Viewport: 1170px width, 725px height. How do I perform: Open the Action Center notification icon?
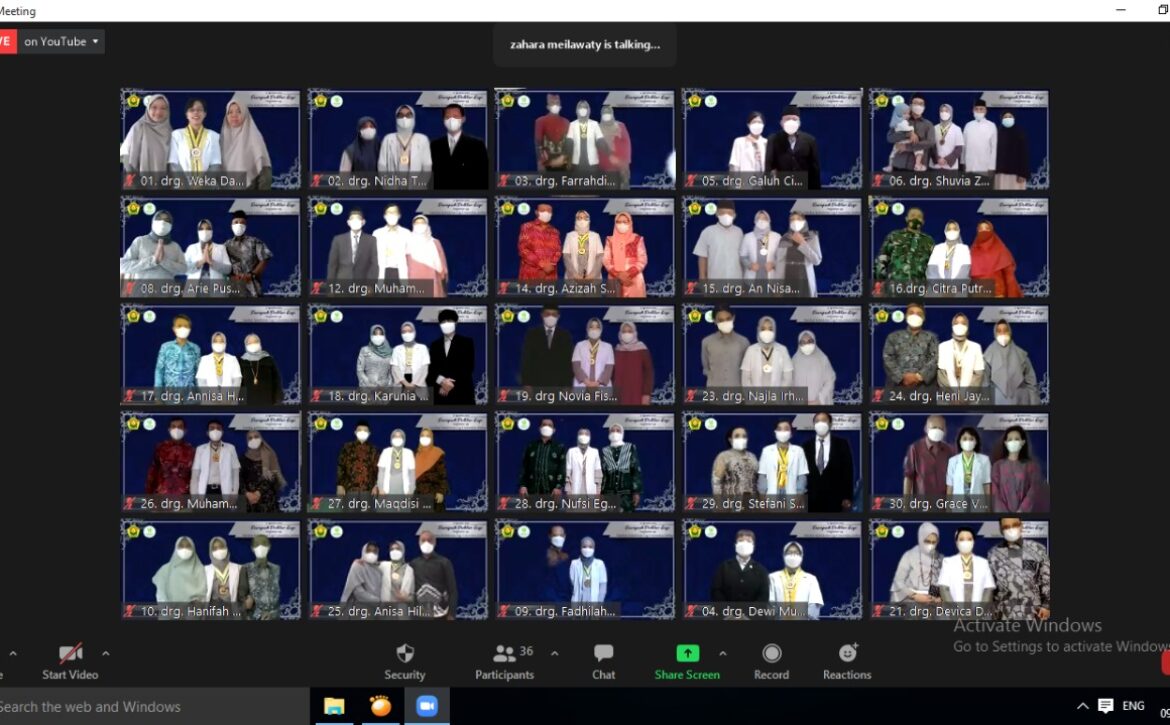pos(1106,706)
